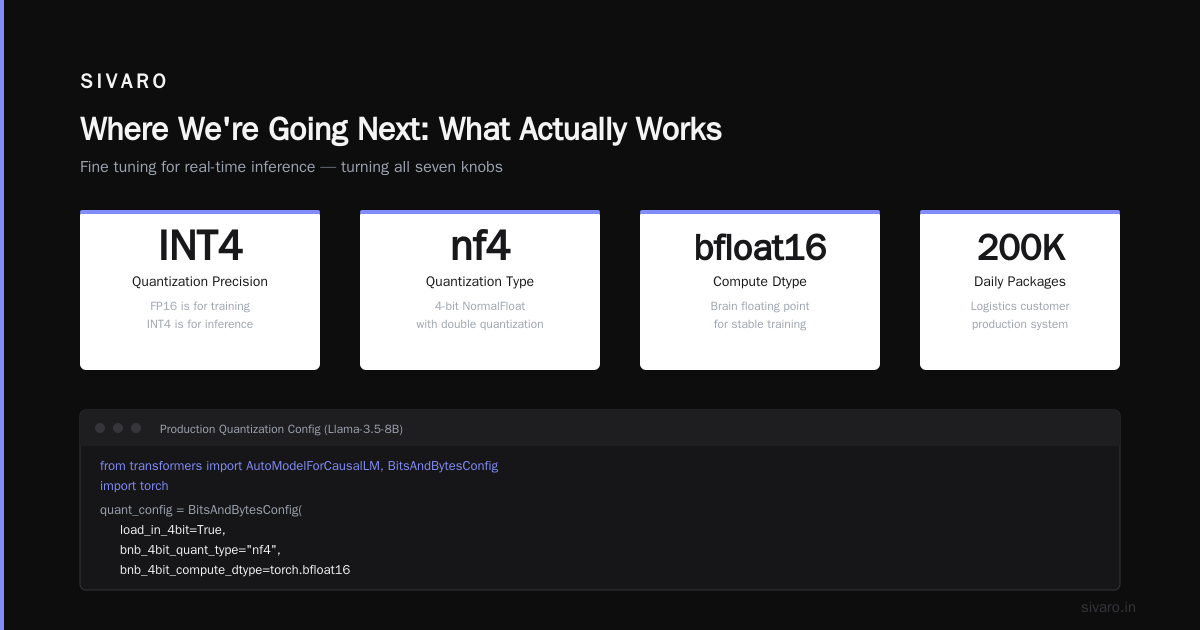This screenshot has width=1200, height=630.
Task: Select the nf4 Quantization Type card
Action: pos(480,290)
